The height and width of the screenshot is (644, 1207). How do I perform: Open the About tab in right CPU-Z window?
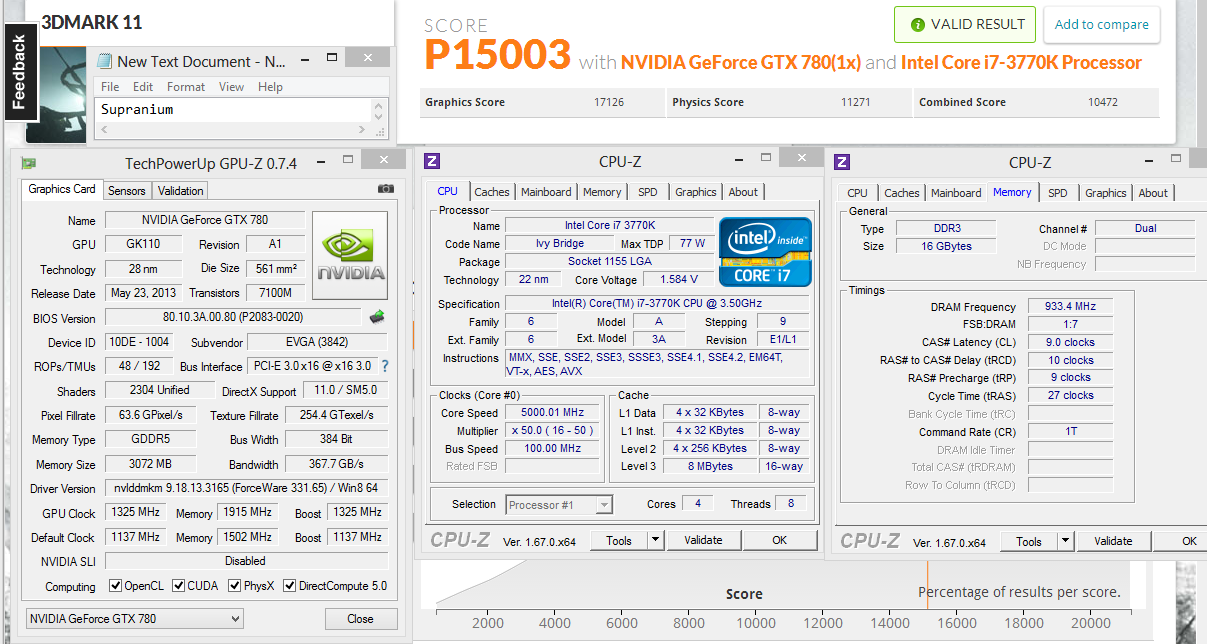(1153, 193)
